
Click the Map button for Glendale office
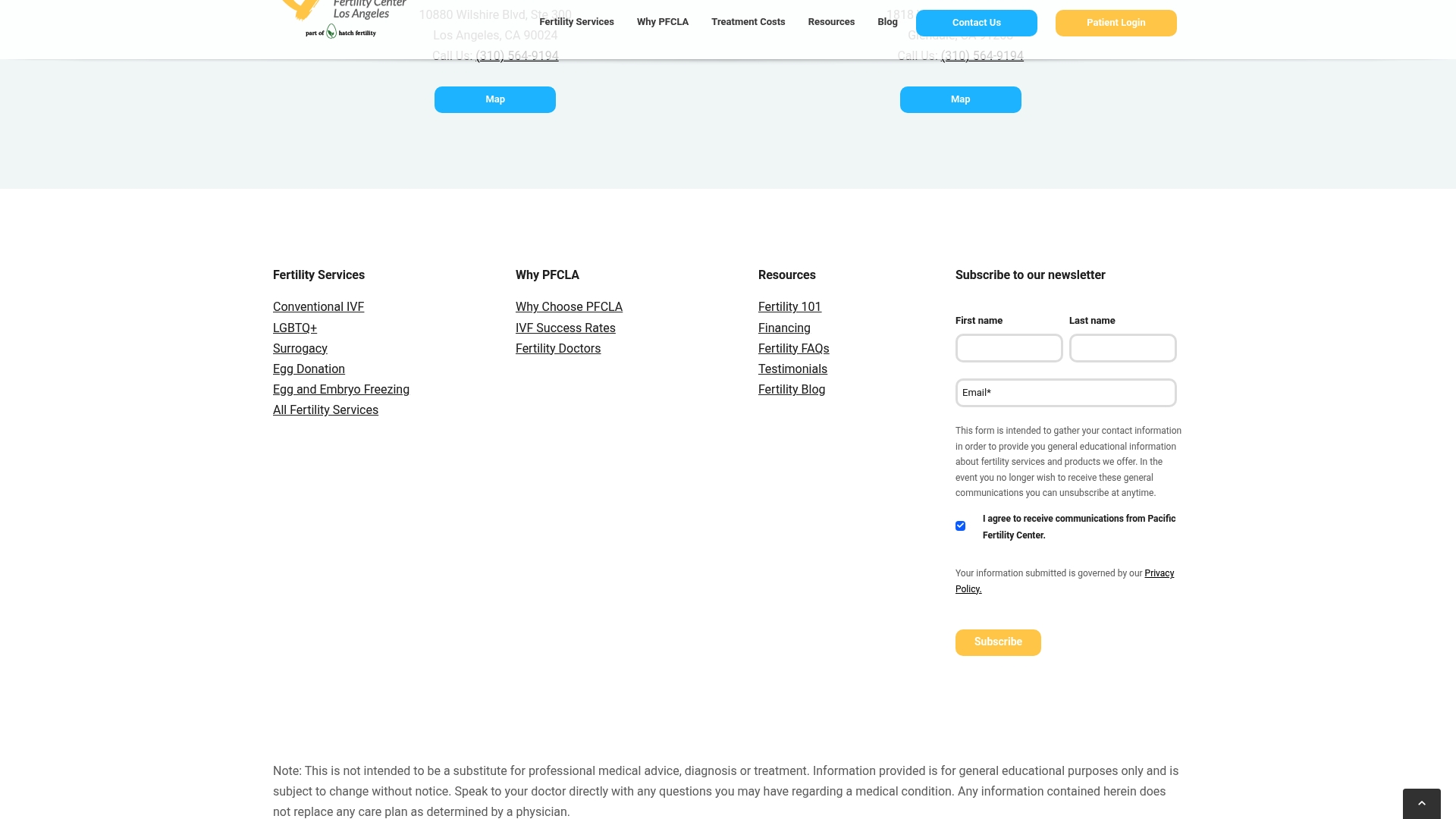point(960,99)
